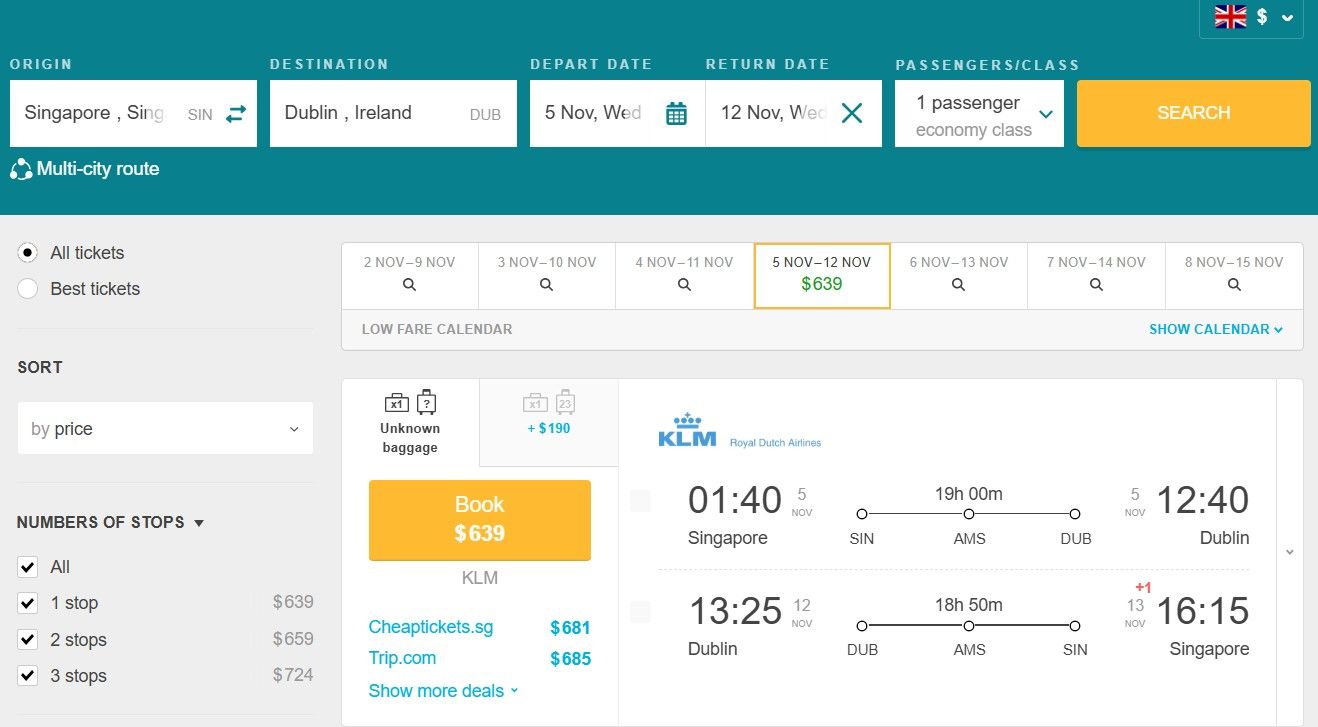Screen dimensions: 1318x727
Task: Expand flight details chevron on right
Action: [1290, 552]
